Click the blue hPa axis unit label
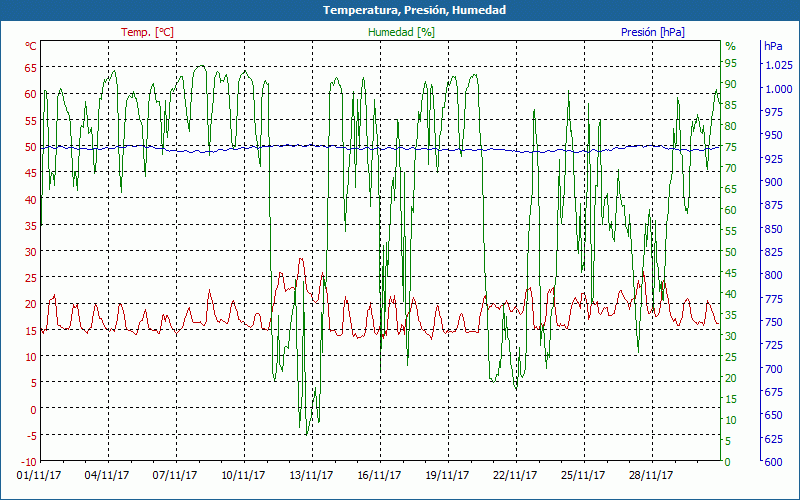 (773, 46)
